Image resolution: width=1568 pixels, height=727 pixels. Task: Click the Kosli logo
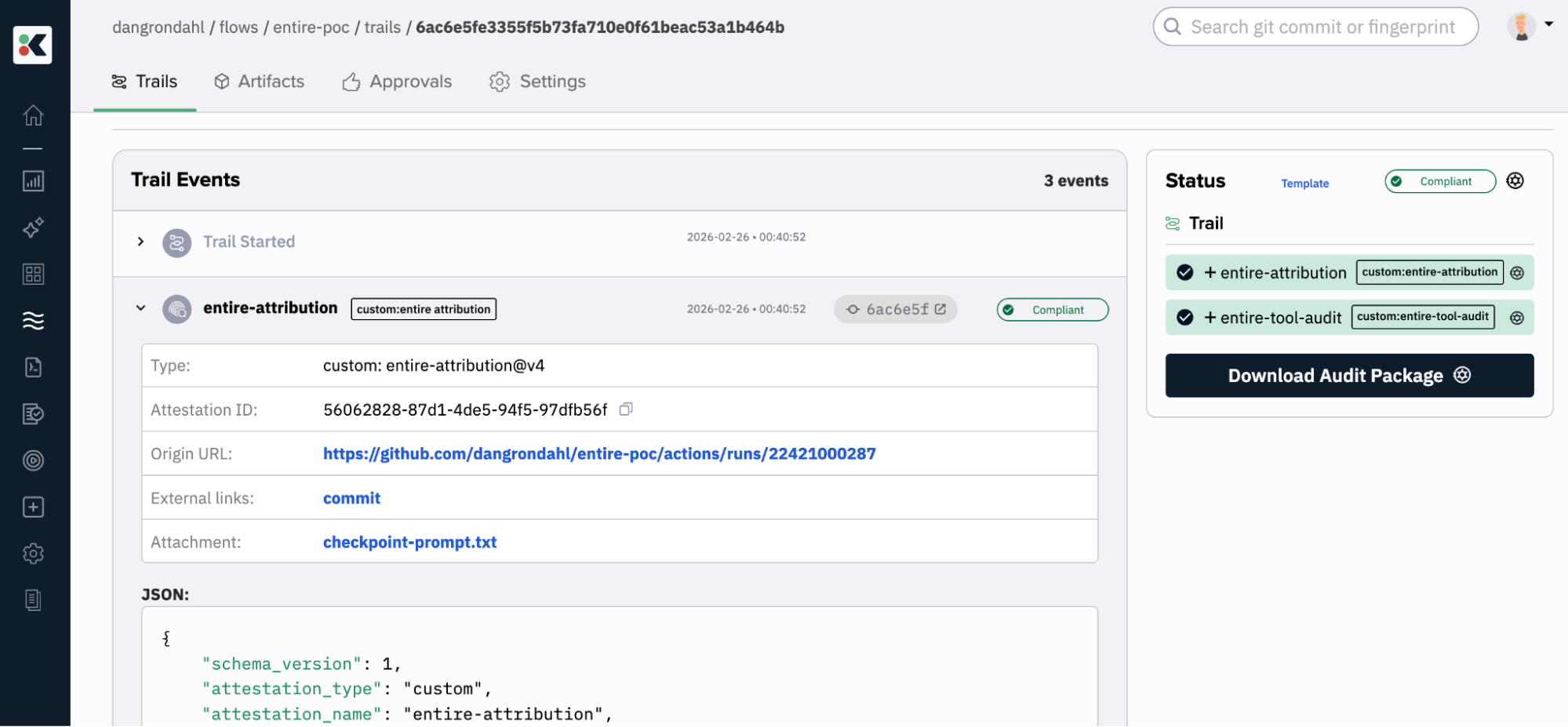[x=33, y=45]
